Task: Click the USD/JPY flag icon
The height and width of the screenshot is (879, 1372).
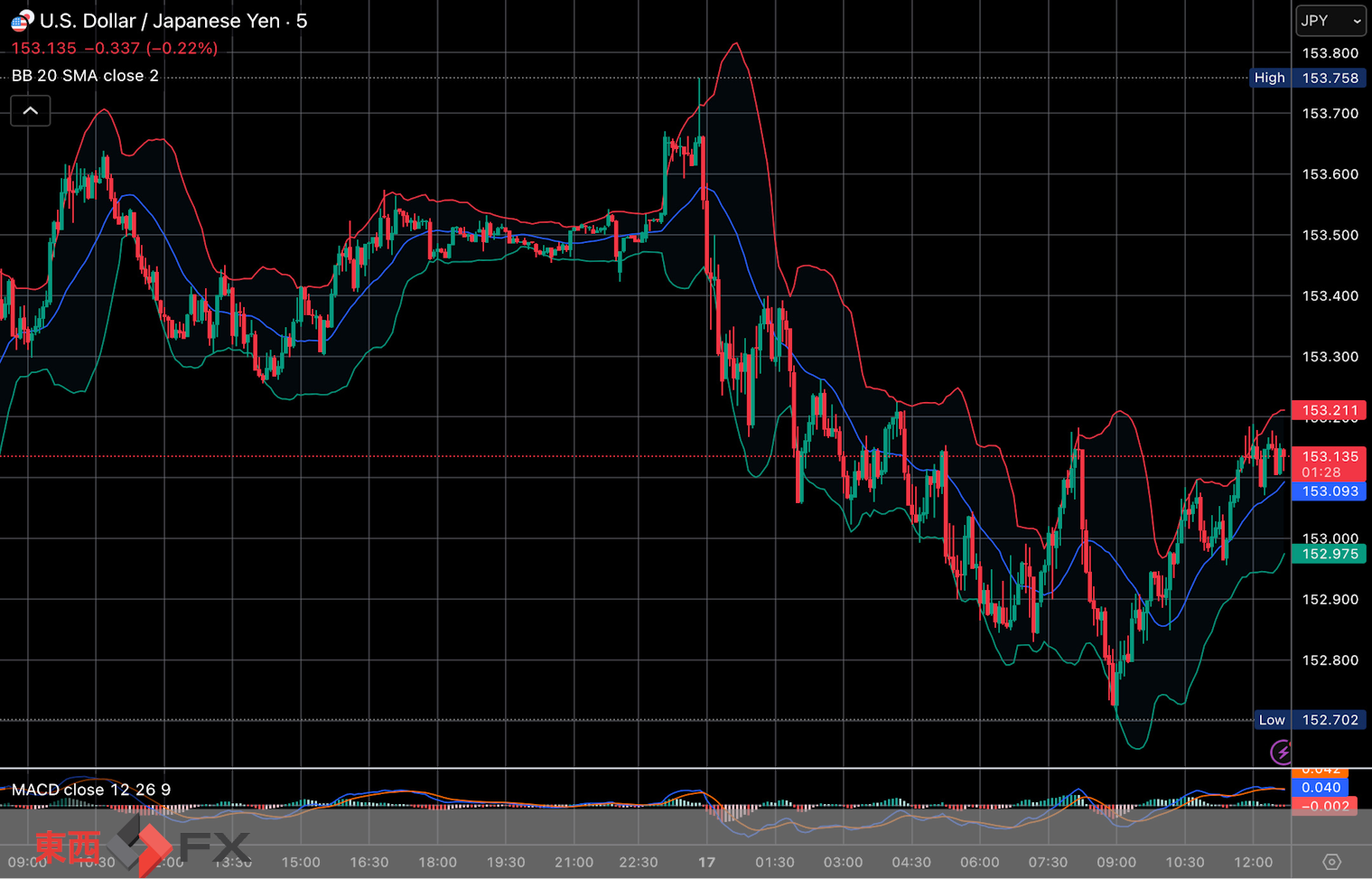Action: coord(22,20)
